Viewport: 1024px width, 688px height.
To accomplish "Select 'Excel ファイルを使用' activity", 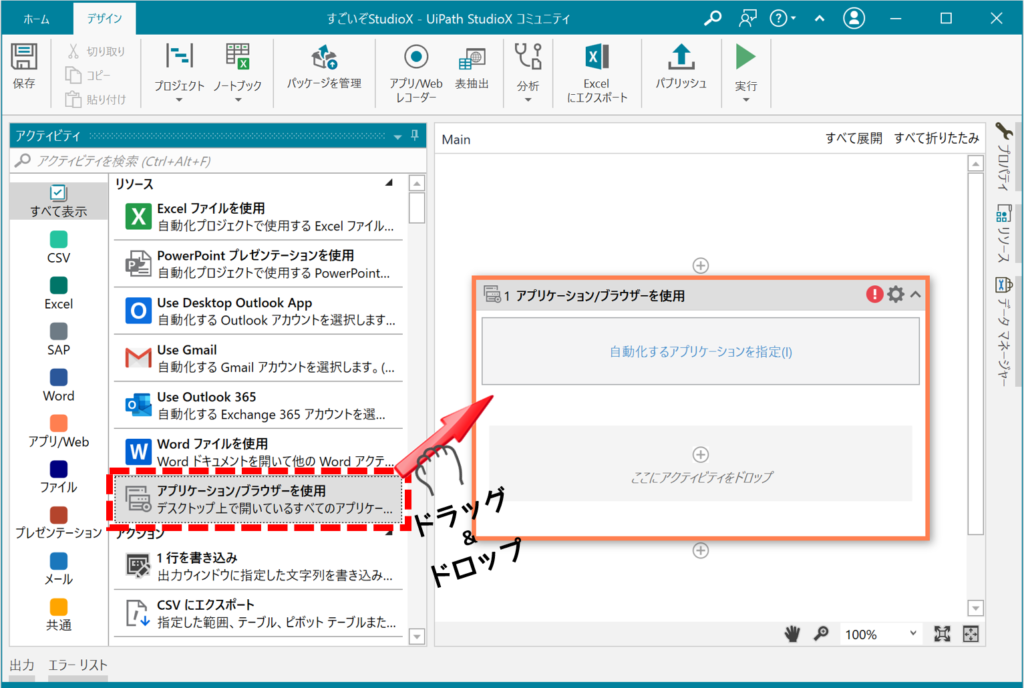I will (259, 217).
